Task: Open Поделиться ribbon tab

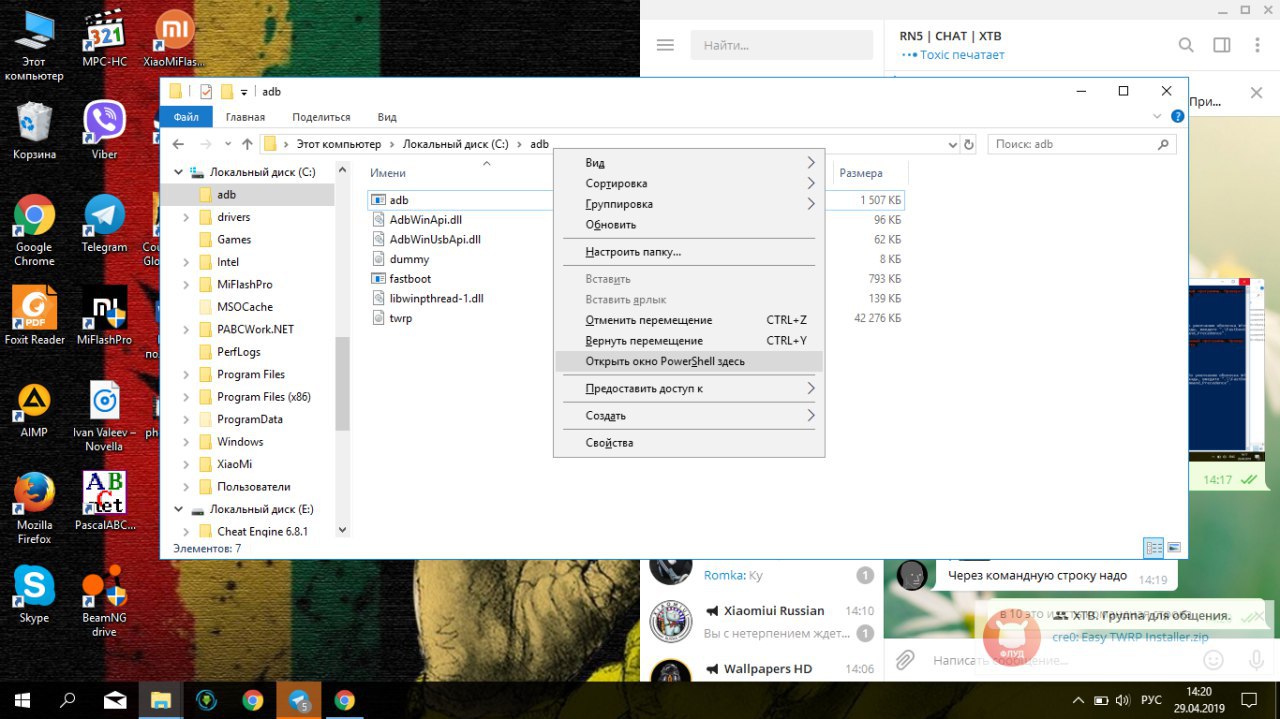Action: tap(321, 117)
